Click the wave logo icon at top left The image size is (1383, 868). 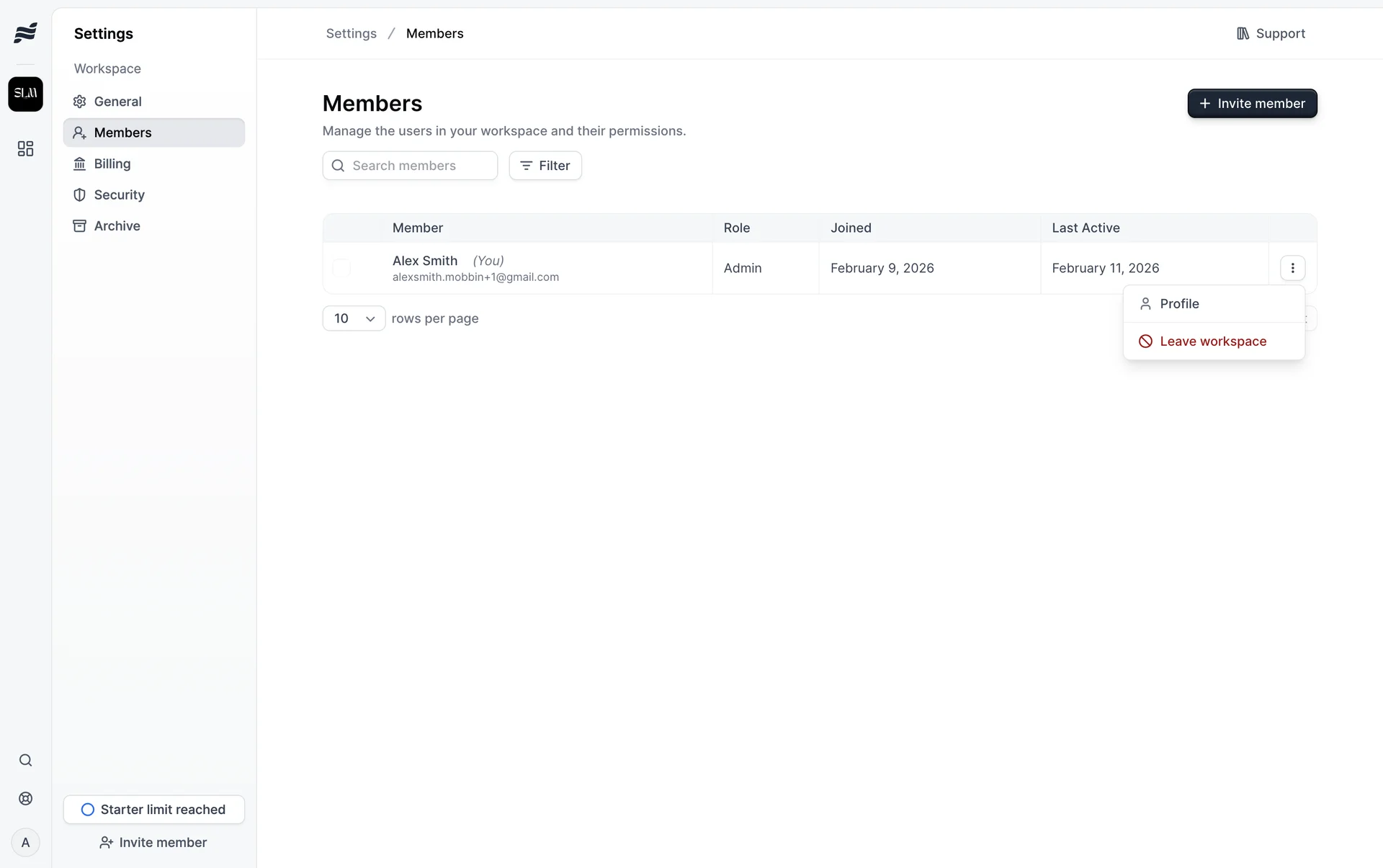25,32
